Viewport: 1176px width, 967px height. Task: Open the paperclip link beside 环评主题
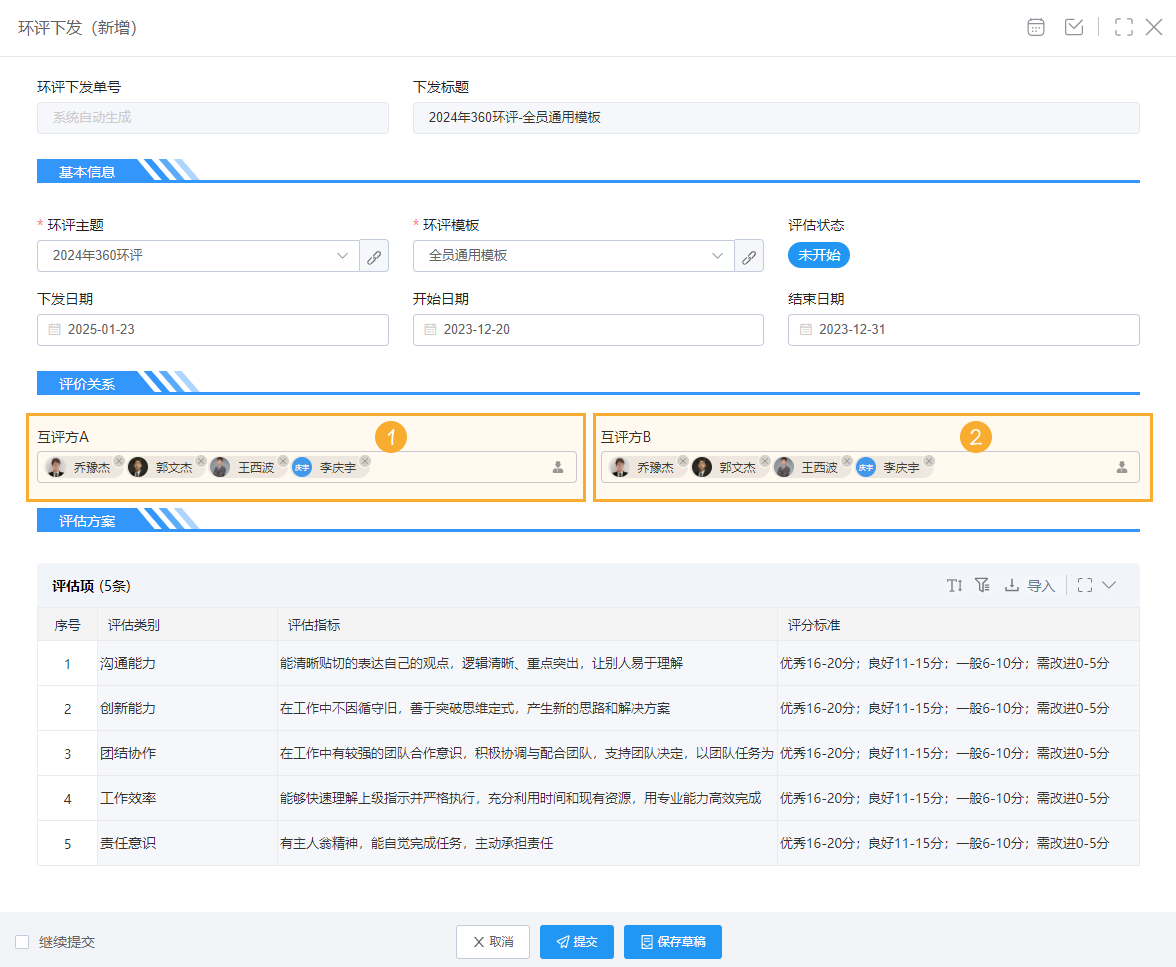(374, 255)
